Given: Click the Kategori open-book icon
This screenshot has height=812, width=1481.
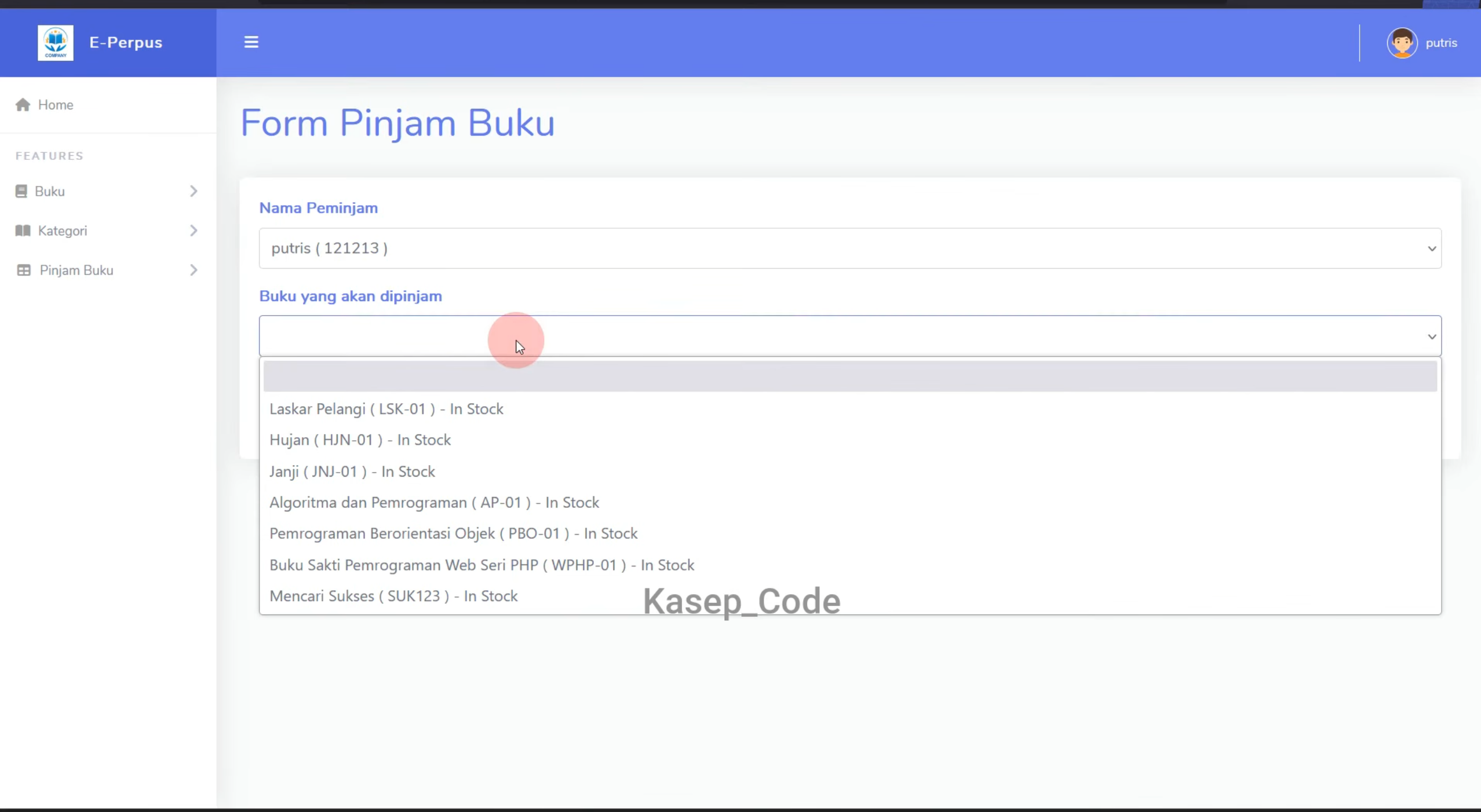Looking at the screenshot, I should click(23, 231).
